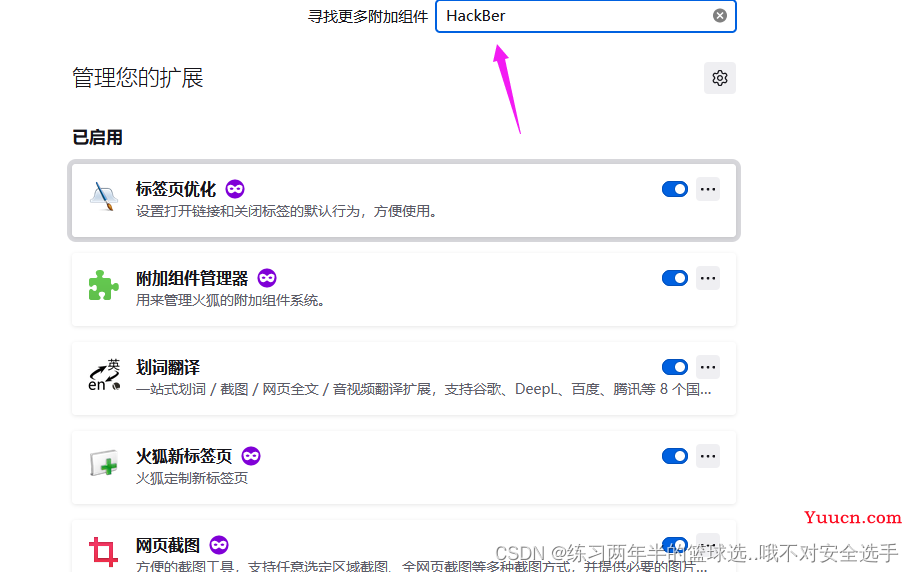Disable the 标签页优化 extension toggle
This screenshot has width=914, height=572.
[675, 189]
